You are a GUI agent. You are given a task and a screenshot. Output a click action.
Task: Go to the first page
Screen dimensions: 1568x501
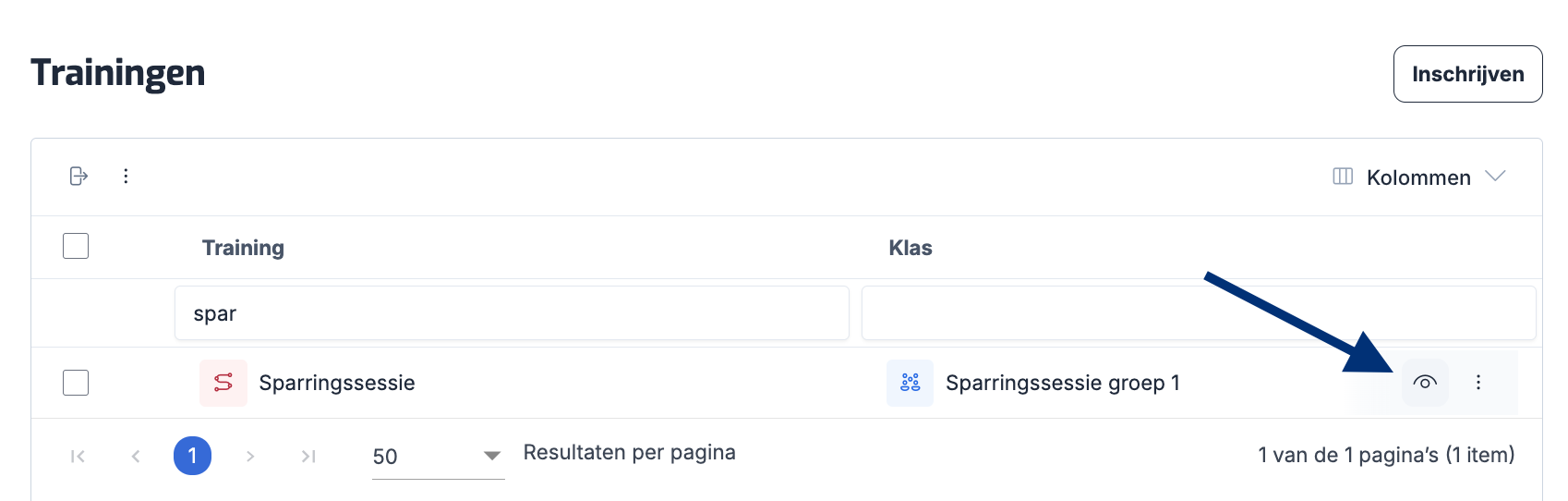tap(78, 456)
